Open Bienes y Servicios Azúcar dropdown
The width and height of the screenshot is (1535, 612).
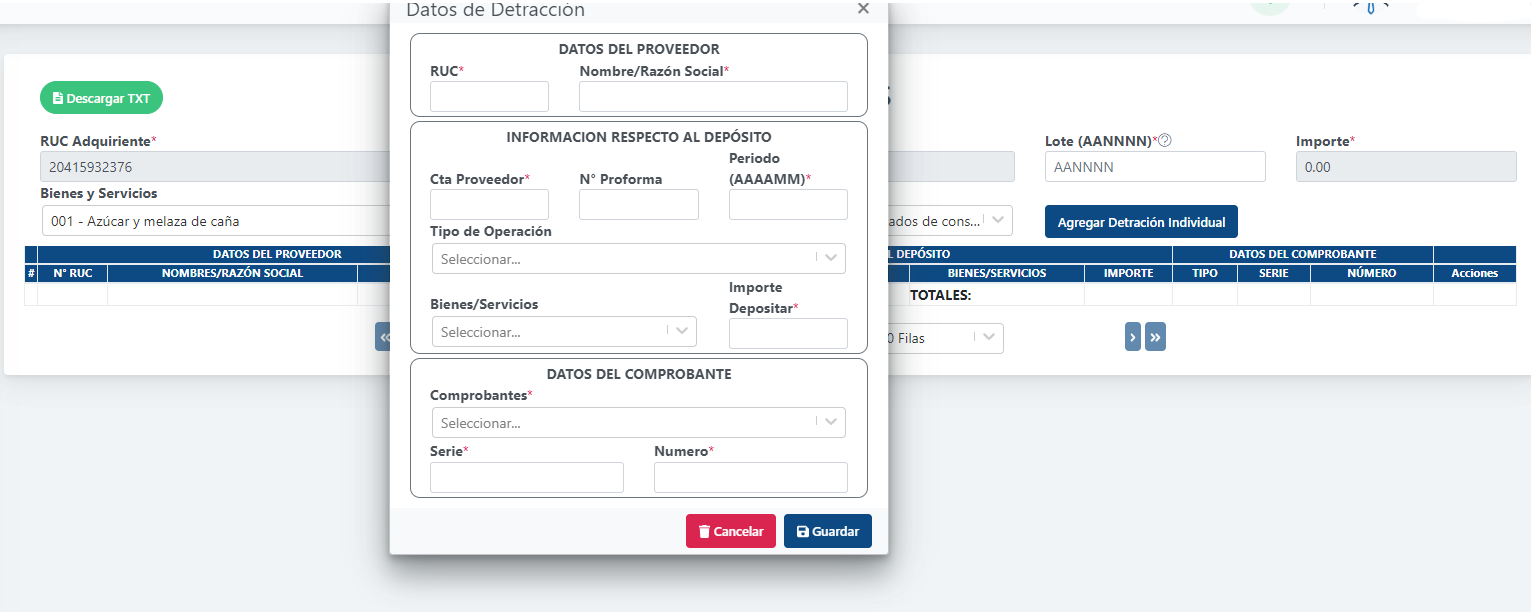215,221
